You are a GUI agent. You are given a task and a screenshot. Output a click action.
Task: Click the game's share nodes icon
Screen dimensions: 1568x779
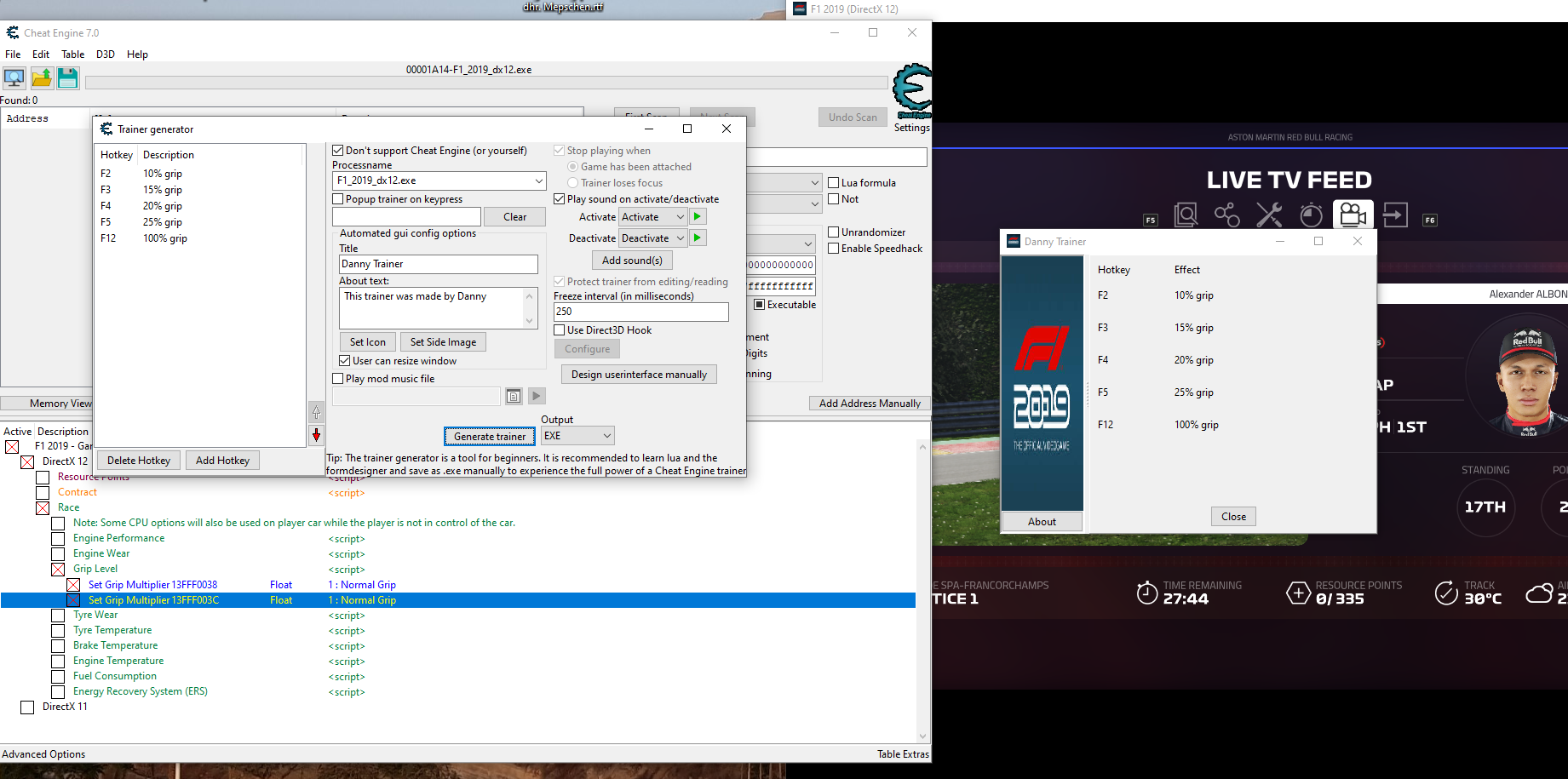pyautogui.click(x=1227, y=215)
